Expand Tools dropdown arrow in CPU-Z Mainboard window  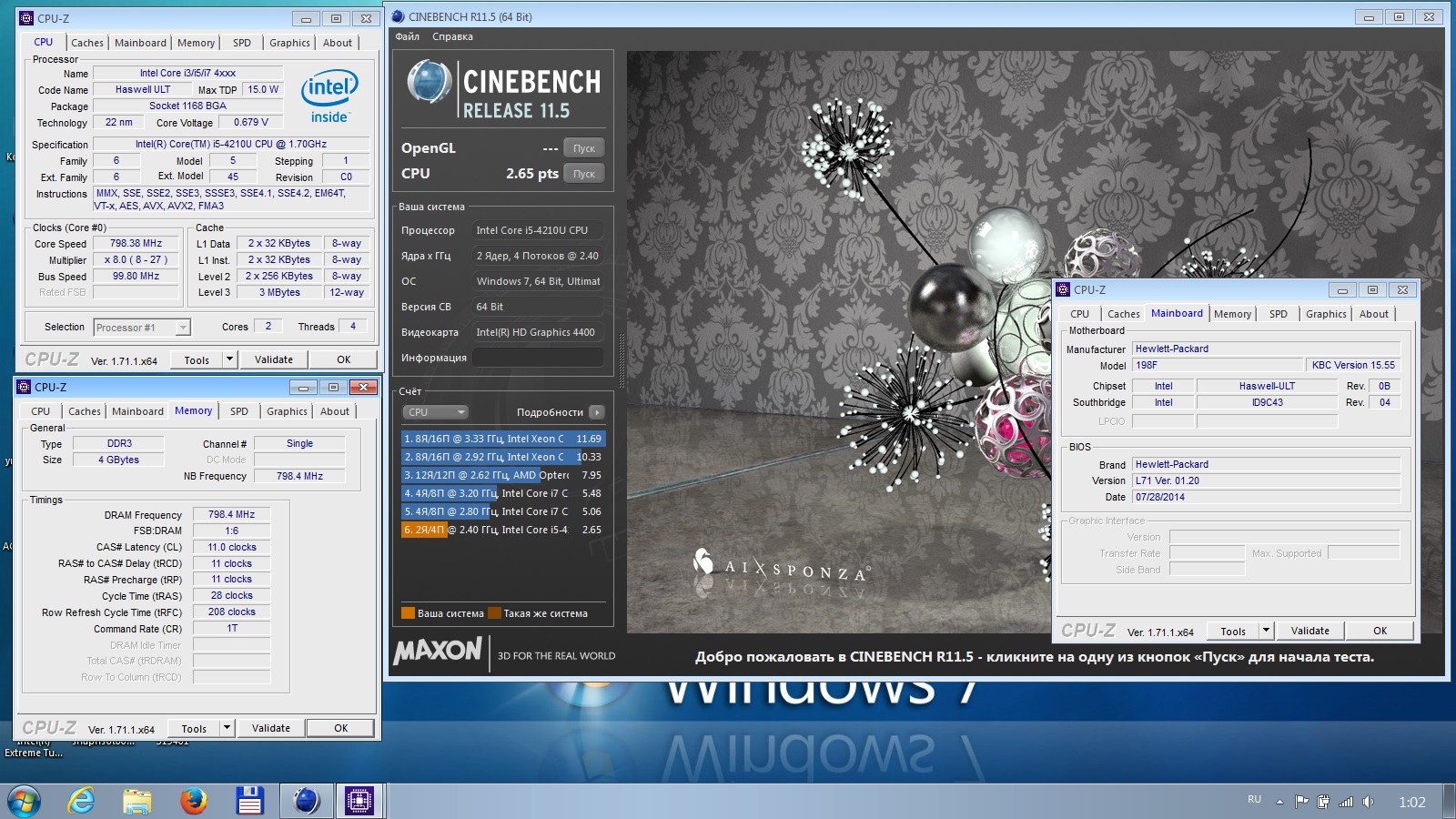coord(1266,631)
